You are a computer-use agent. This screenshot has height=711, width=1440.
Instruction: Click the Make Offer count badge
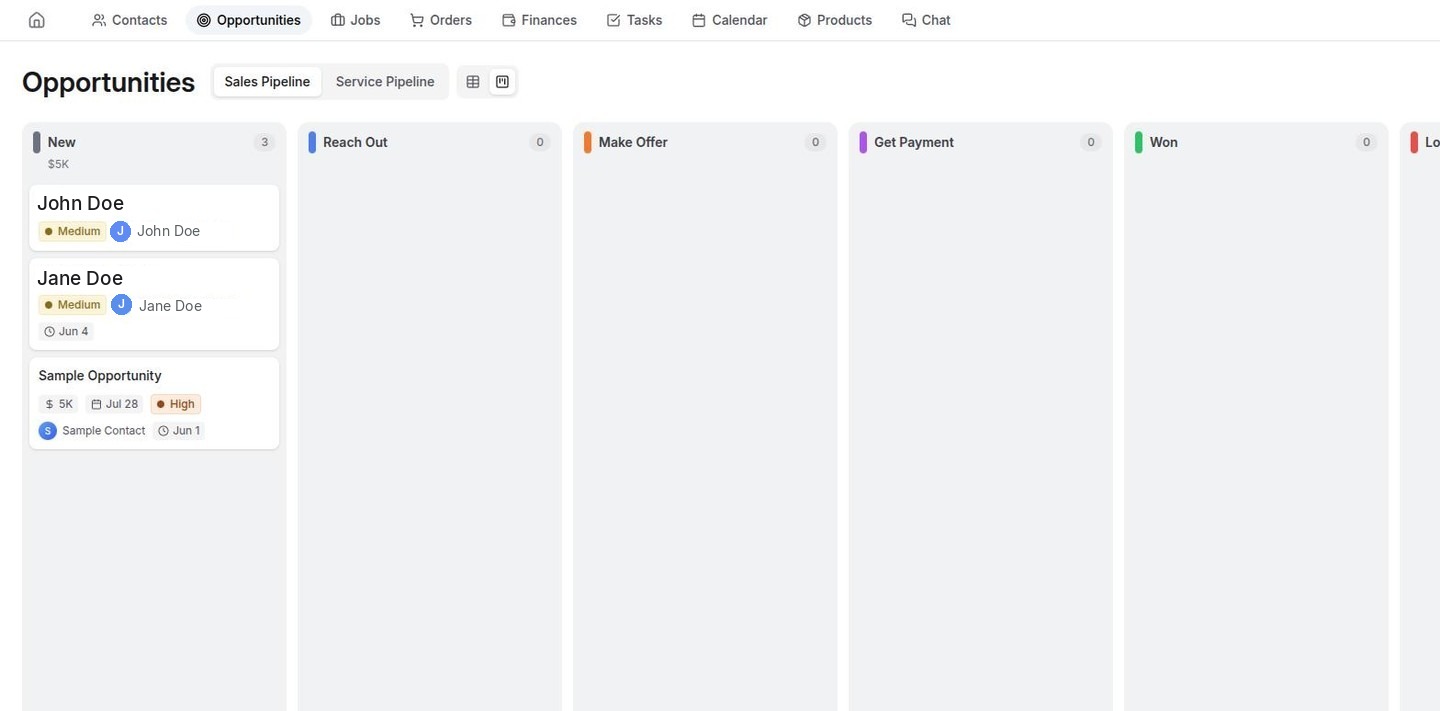click(815, 142)
